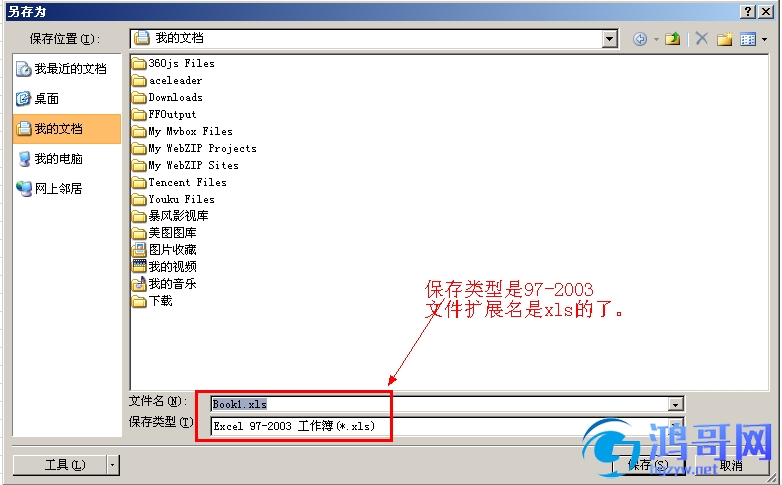Click the dialog help question mark
The image size is (782, 485).
747,11
